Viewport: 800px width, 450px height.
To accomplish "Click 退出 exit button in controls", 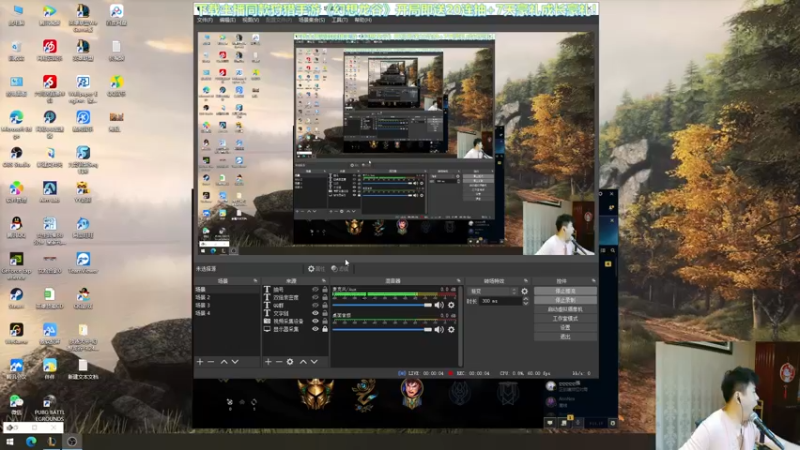I will point(565,337).
